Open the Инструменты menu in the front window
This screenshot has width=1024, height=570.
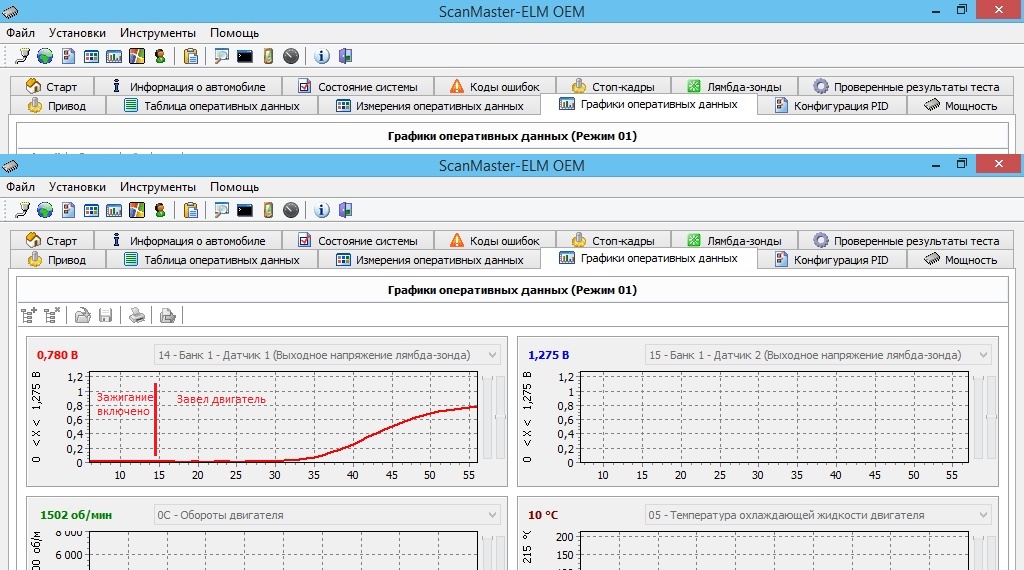pyautogui.click(x=158, y=187)
